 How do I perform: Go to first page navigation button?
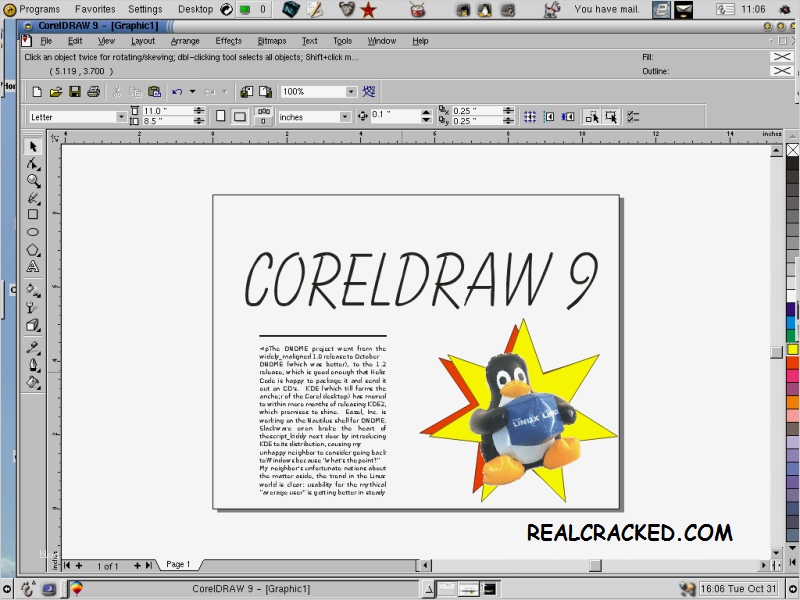pos(67,565)
